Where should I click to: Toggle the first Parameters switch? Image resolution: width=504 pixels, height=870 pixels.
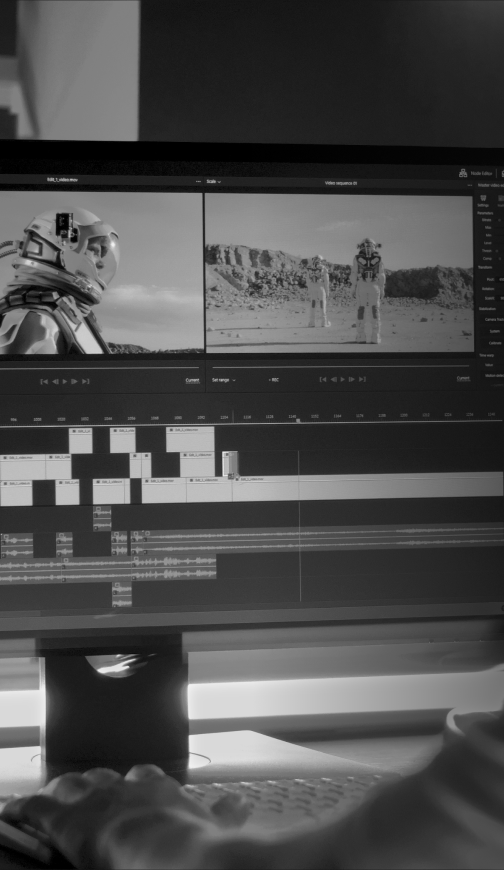(x=499, y=220)
